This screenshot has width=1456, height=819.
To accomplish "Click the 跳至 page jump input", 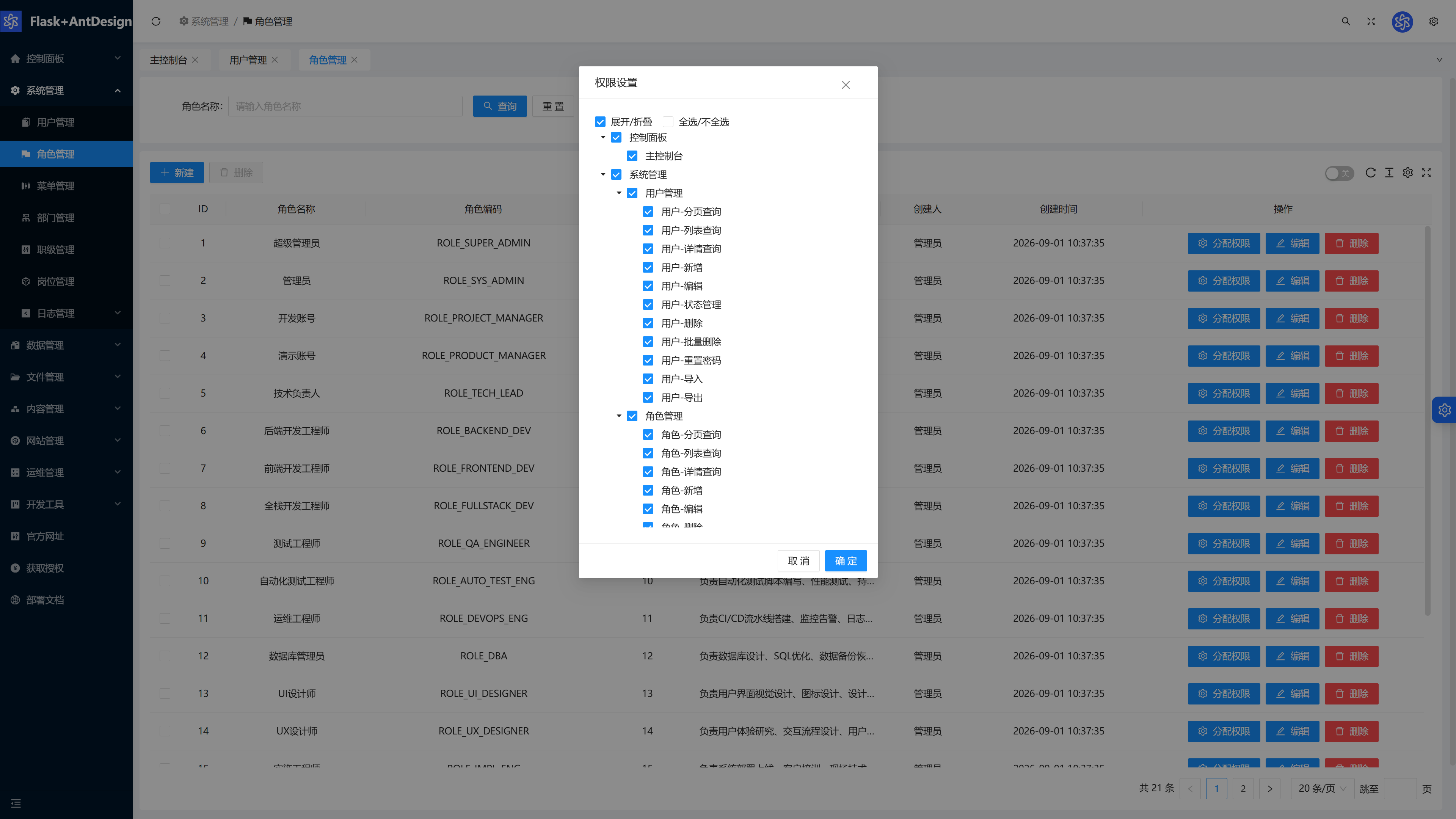I will 1400,789.
